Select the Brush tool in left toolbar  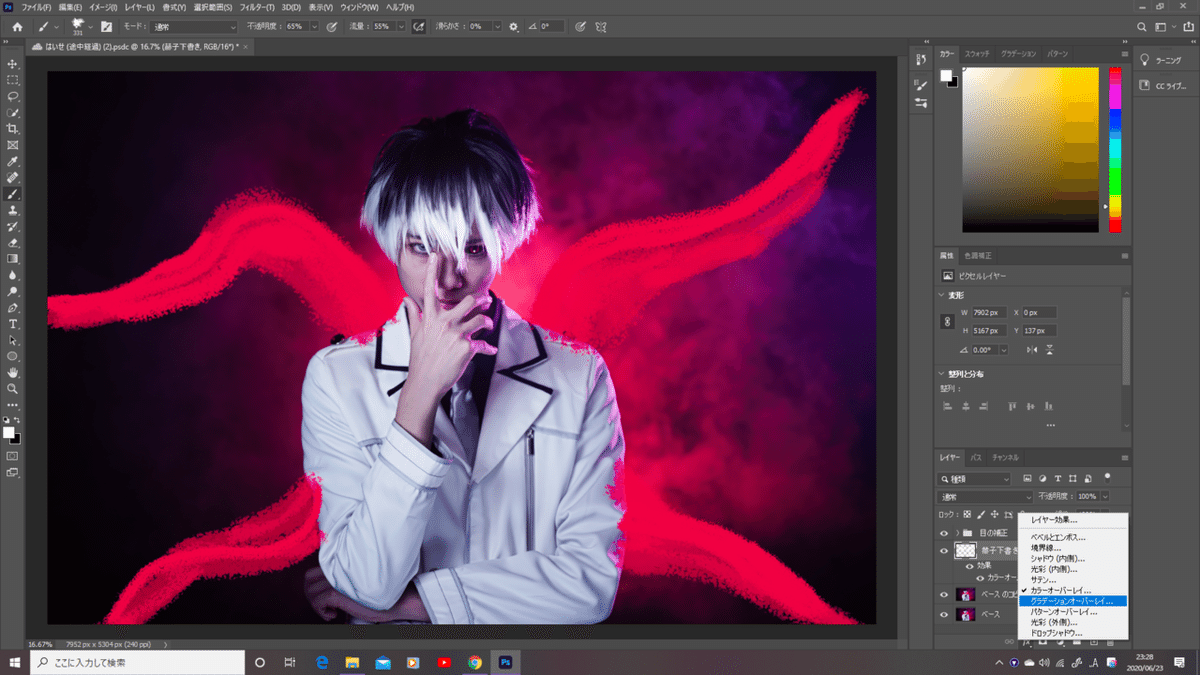point(13,194)
